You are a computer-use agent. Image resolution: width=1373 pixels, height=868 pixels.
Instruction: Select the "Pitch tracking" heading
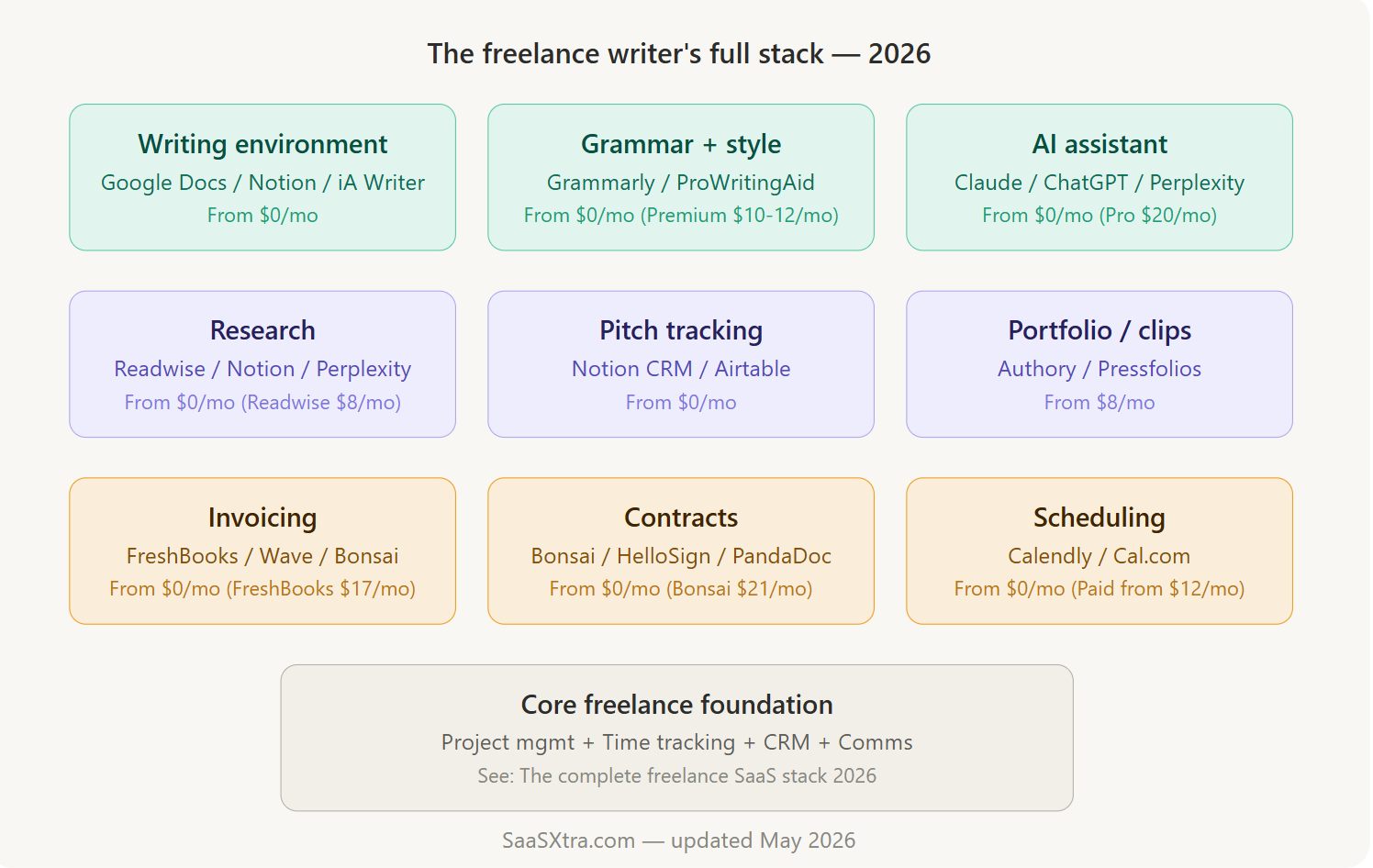[x=681, y=330]
